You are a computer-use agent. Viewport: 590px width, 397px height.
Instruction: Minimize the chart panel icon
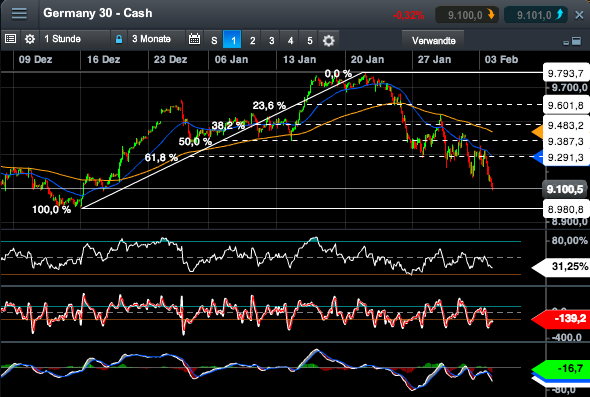click(566, 43)
